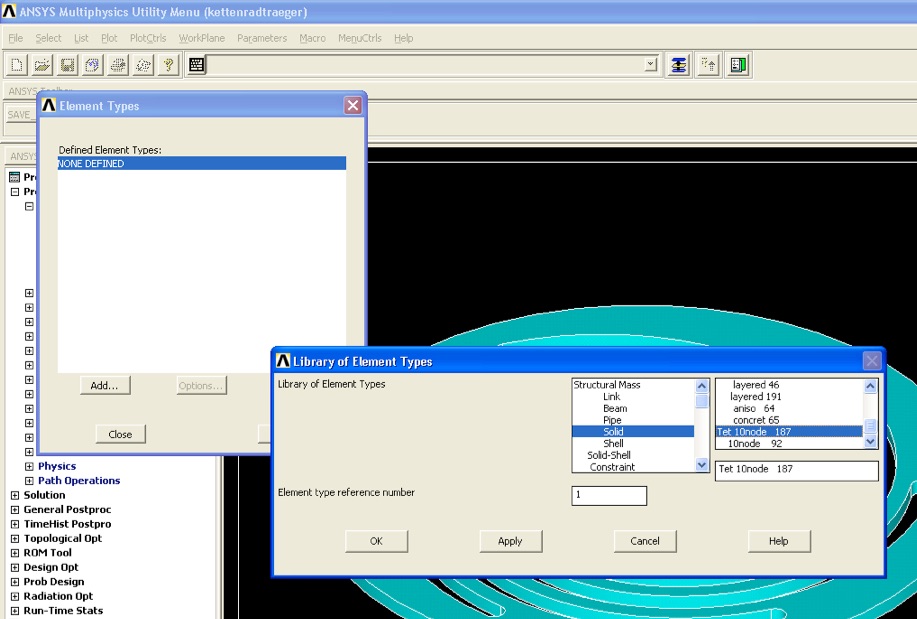This screenshot has height=619, width=917.
Task: Open the WorkPlane menu
Action: coord(202,38)
